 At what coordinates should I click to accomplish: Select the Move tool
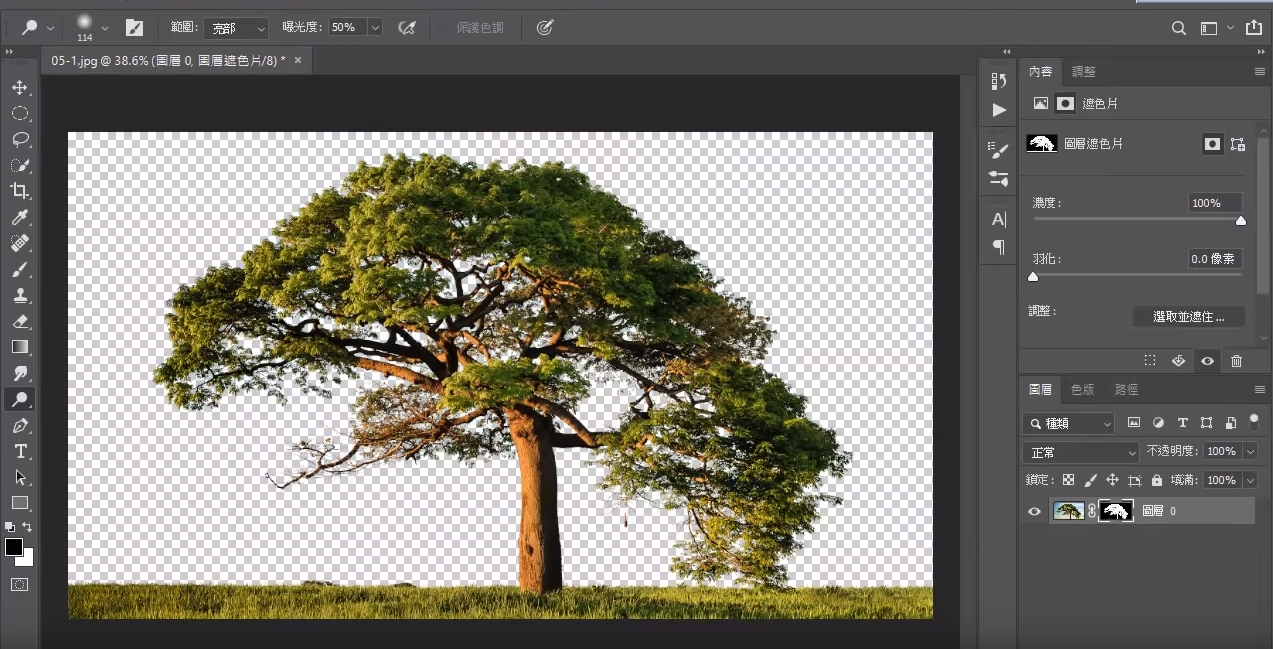(19, 88)
